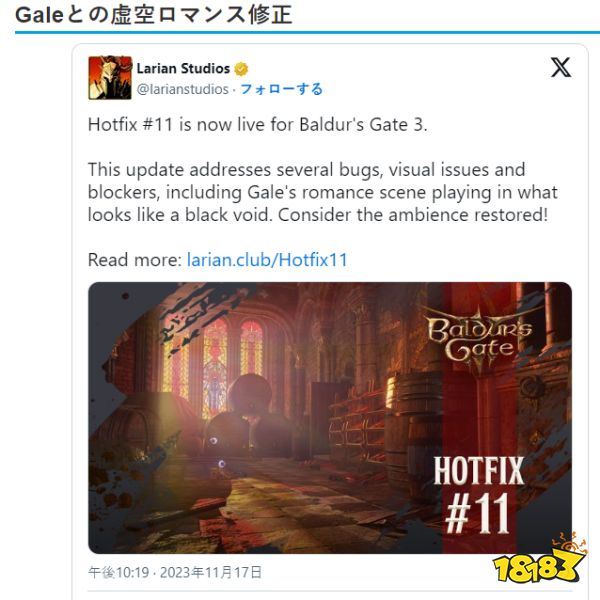Click the 午後10:19 time stamp
Viewport: 600px width, 600px height.
(118, 572)
